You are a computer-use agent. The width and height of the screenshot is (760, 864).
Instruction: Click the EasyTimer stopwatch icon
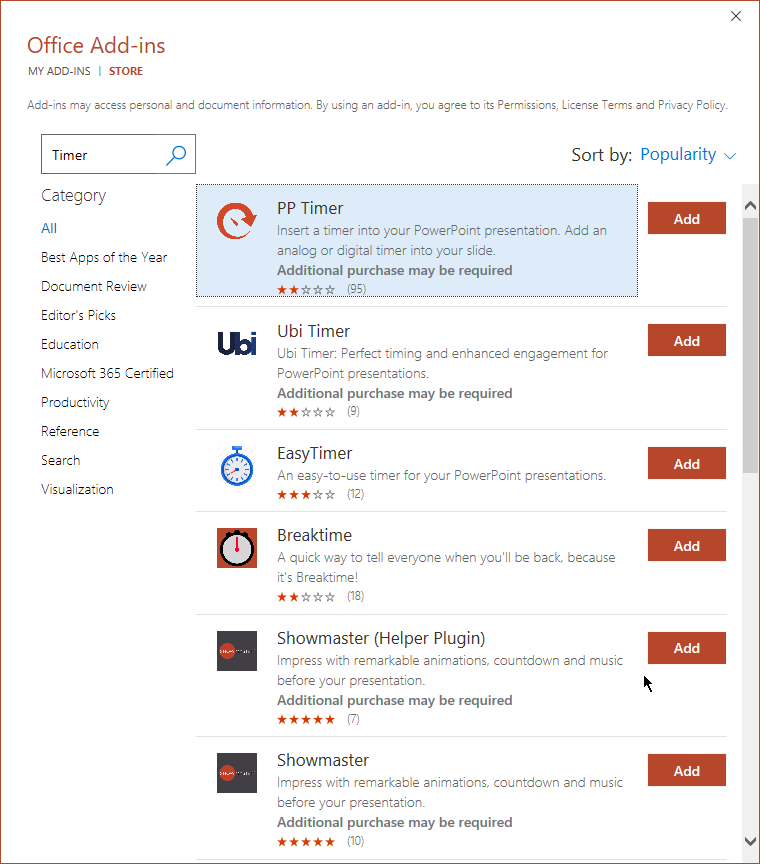pos(237,466)
